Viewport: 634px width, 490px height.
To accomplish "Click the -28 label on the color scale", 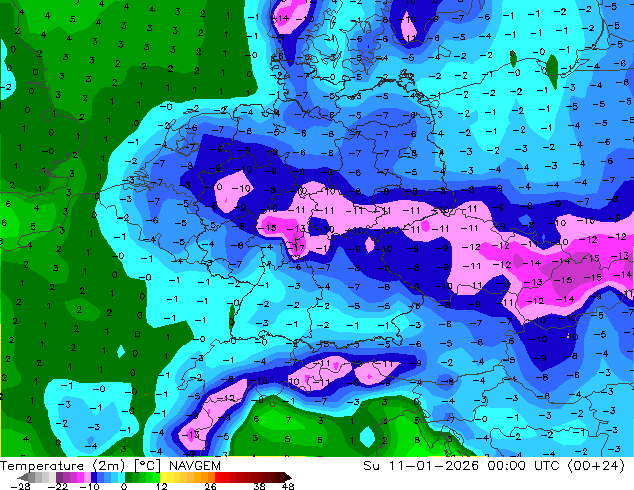I will click(20, 486).
